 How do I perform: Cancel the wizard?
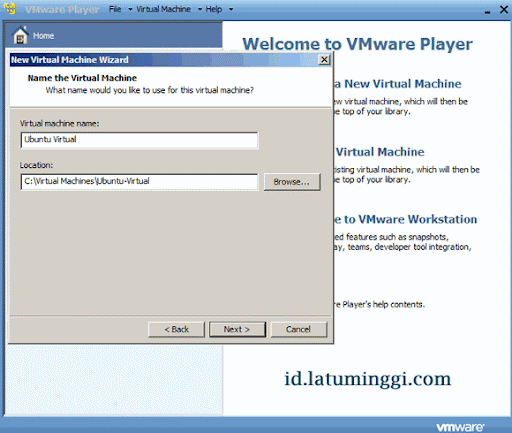click(299, 329)
